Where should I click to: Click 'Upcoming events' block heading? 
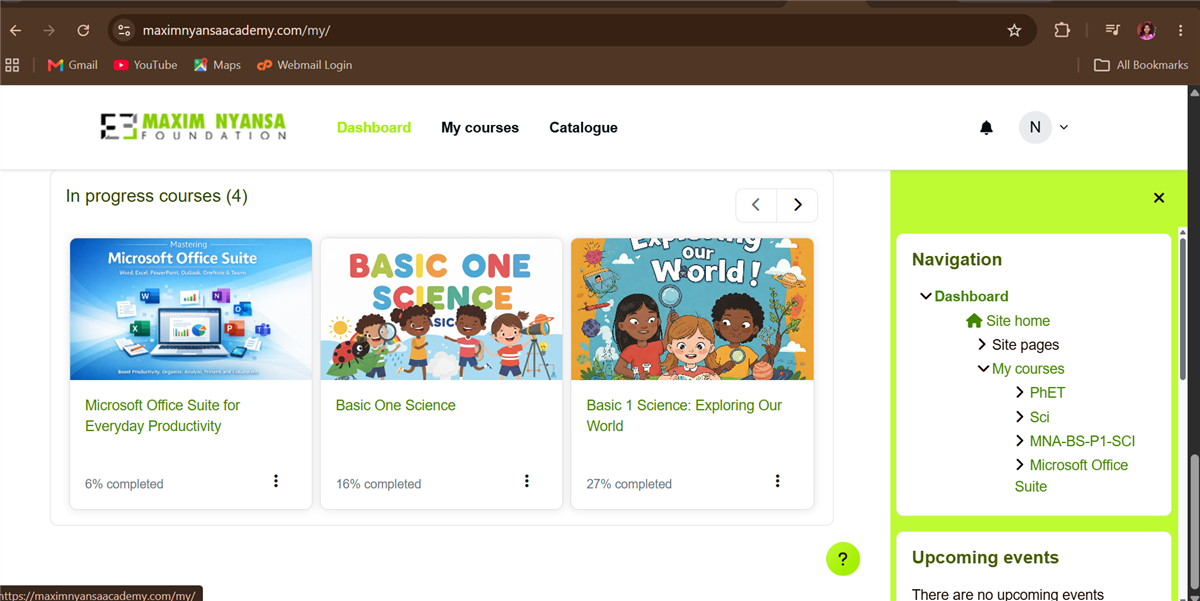click(x=985, y=558)
